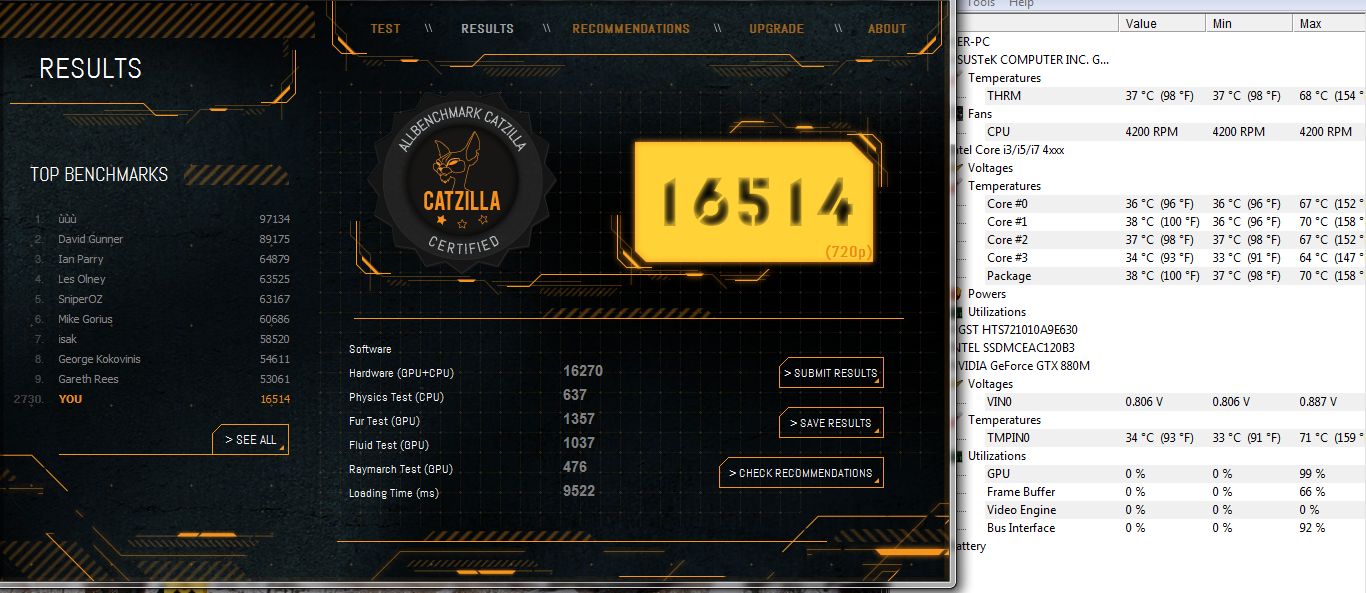Select the TMPIN0 temperature row
The height and width of the screenshot is (593, 1366).
pos(1161,438)
